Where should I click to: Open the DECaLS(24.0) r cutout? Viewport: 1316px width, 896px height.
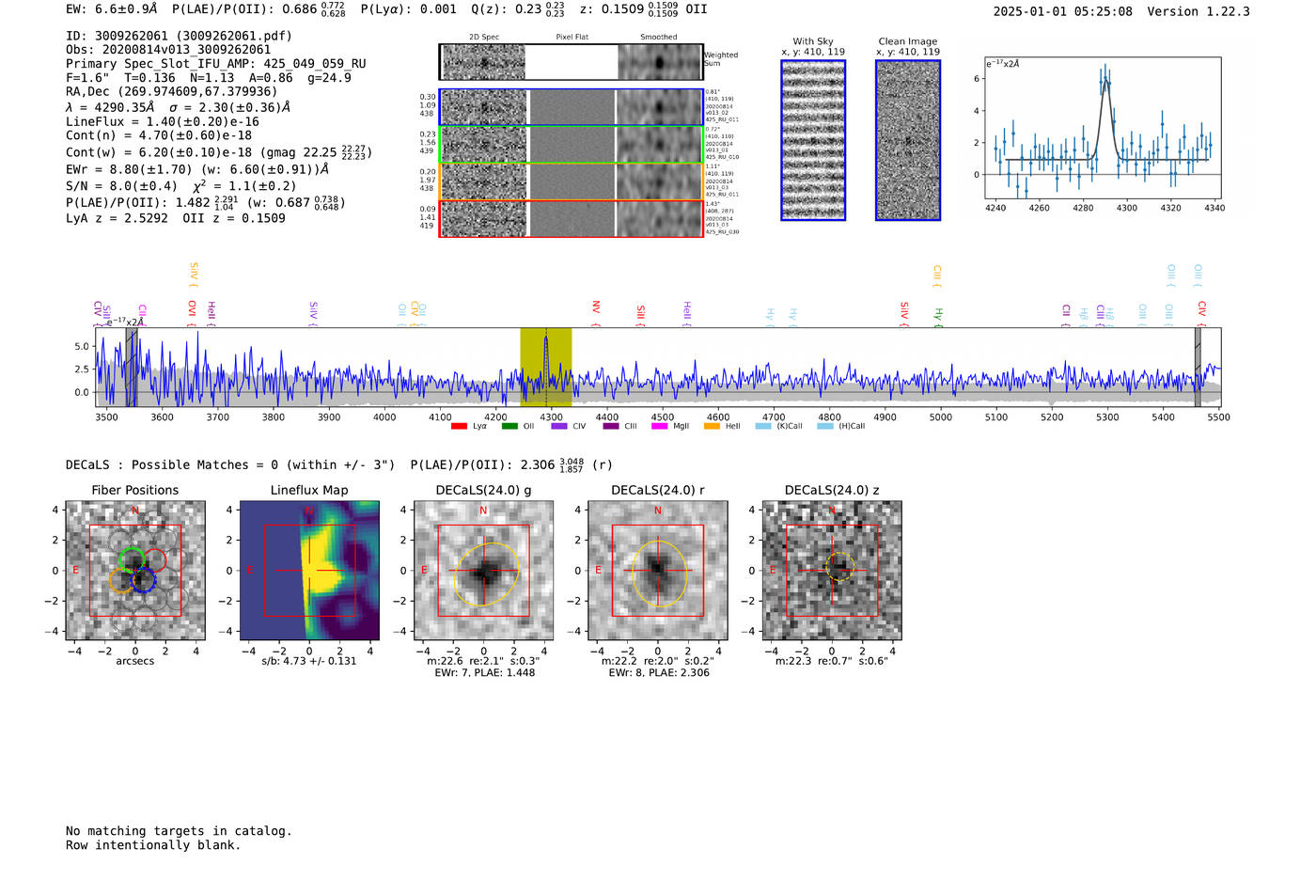coord(658,571)
